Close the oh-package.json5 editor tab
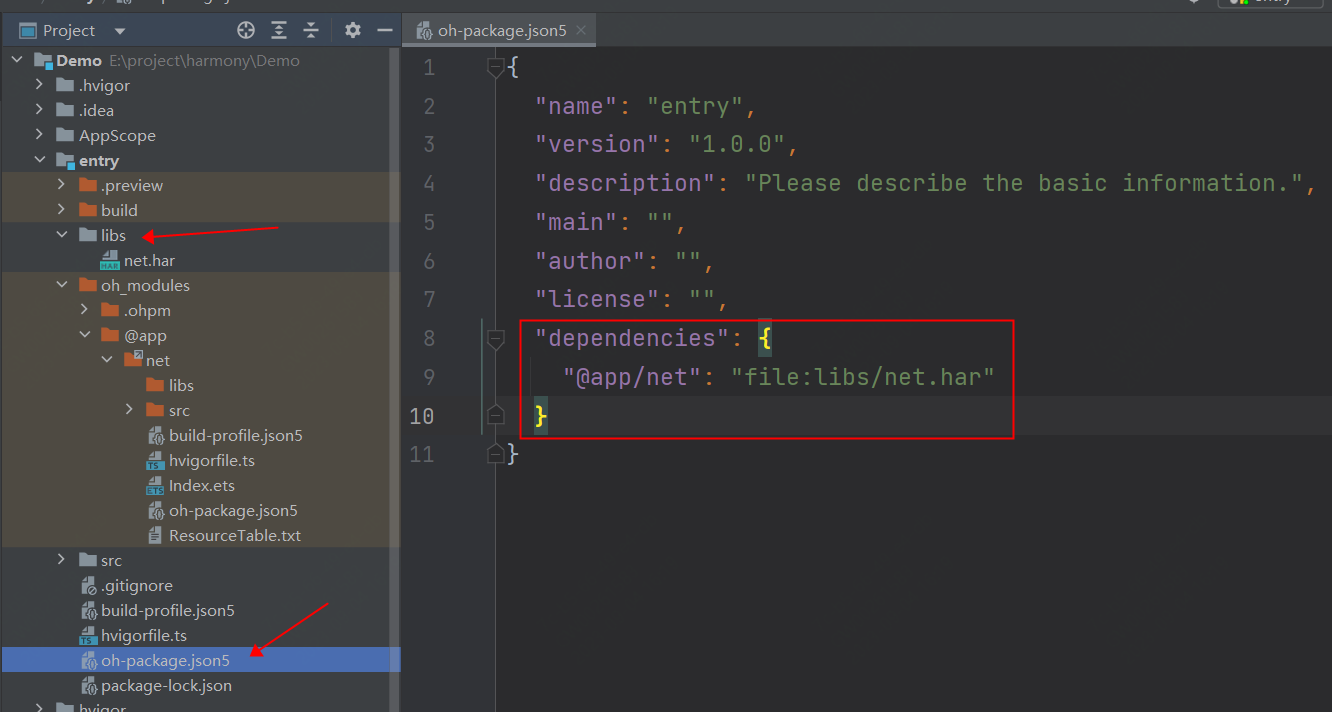This screenshot has height=712, width=1332. pos(581,30)
